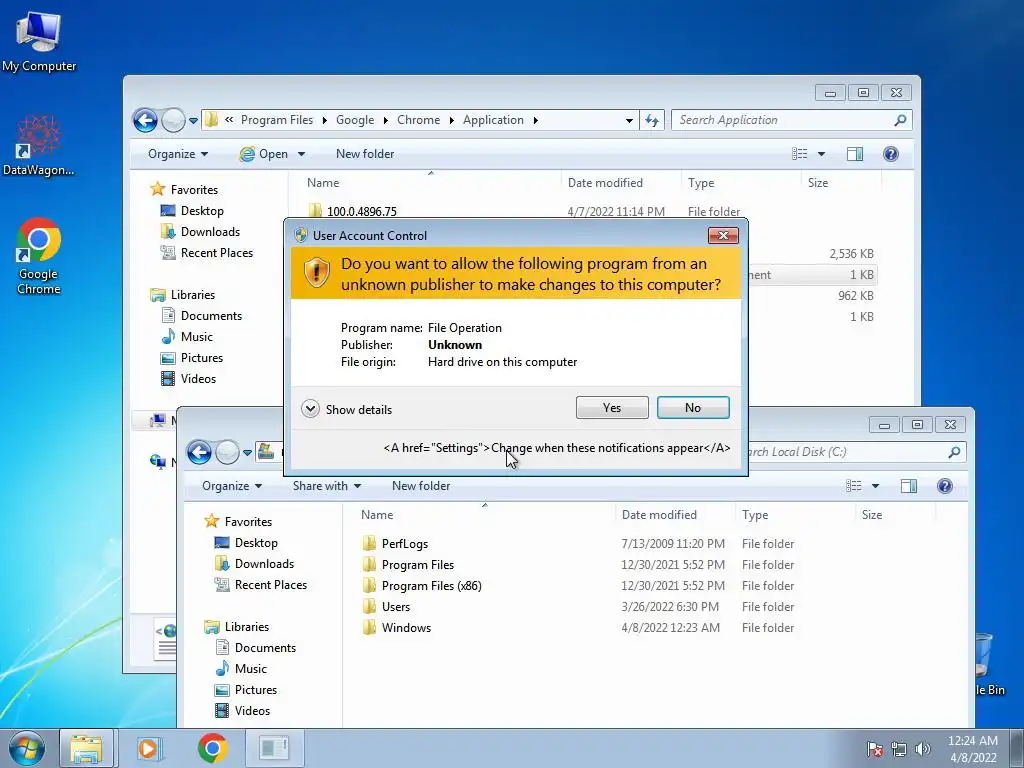Image resolution: width=1024 pixels, height=768 pixels.
Task: Select Videos in Local Disk window sidebar
Action: pos(252,711)
